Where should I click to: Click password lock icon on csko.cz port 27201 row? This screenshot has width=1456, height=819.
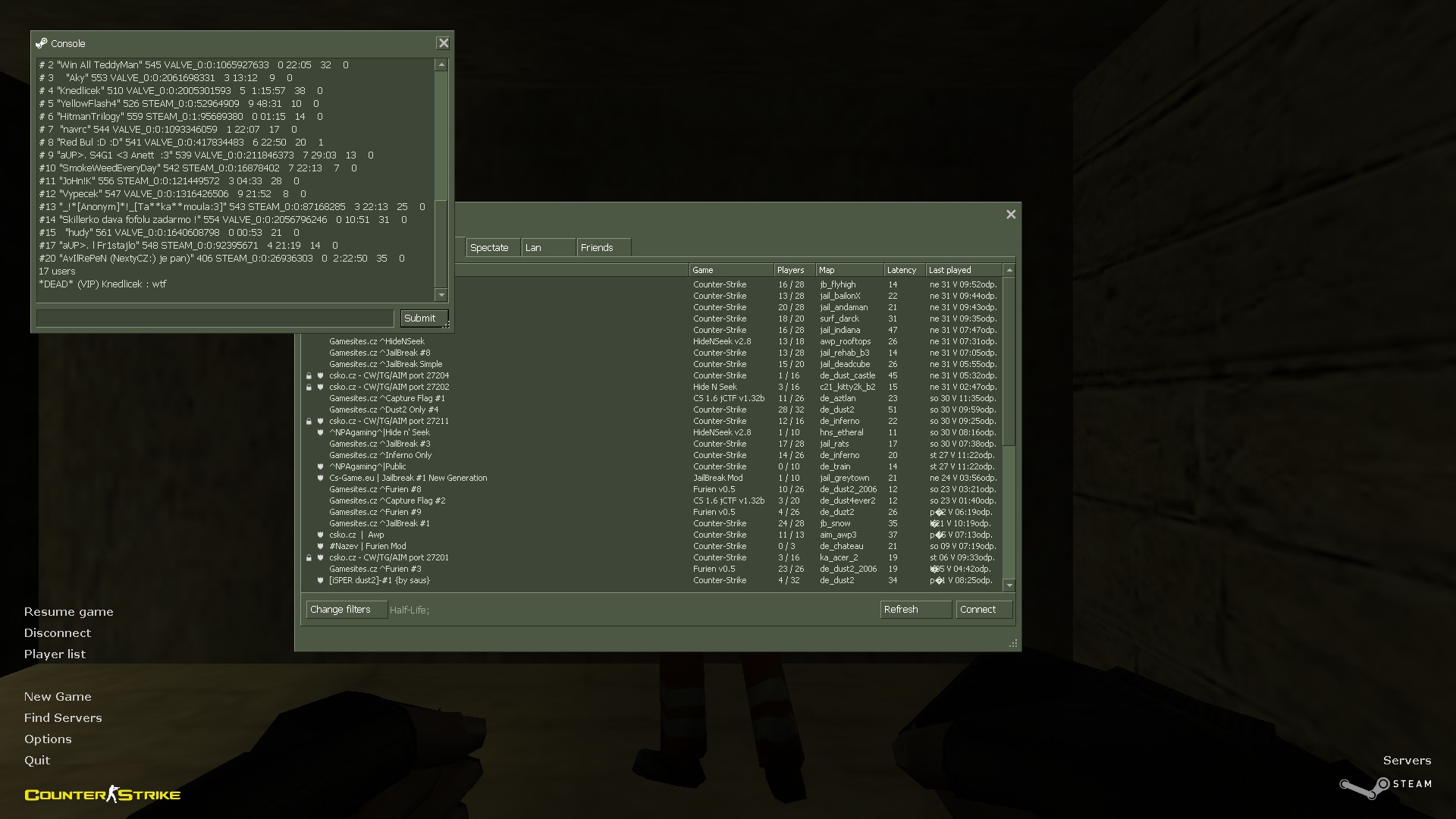[309, 558]
